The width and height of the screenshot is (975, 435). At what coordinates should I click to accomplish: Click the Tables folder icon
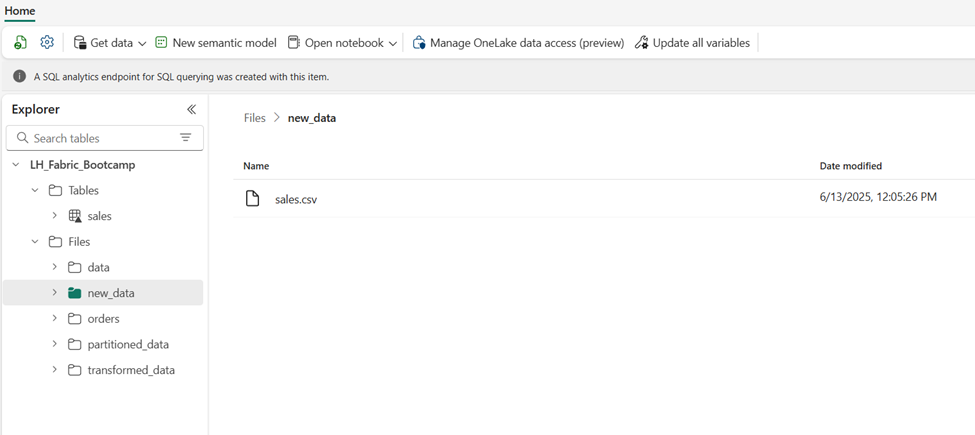pyautogui.click(x=55, y=191)
